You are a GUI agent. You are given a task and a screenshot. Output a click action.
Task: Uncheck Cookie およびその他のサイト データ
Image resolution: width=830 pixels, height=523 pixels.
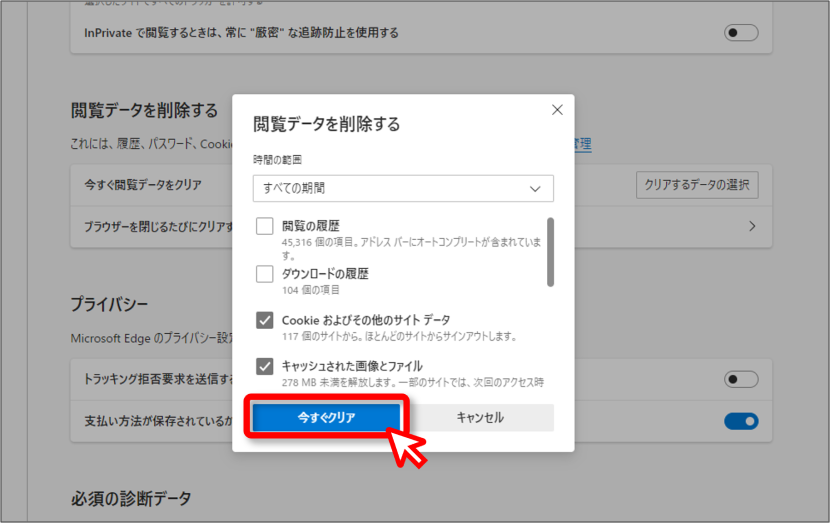[265, 320]
